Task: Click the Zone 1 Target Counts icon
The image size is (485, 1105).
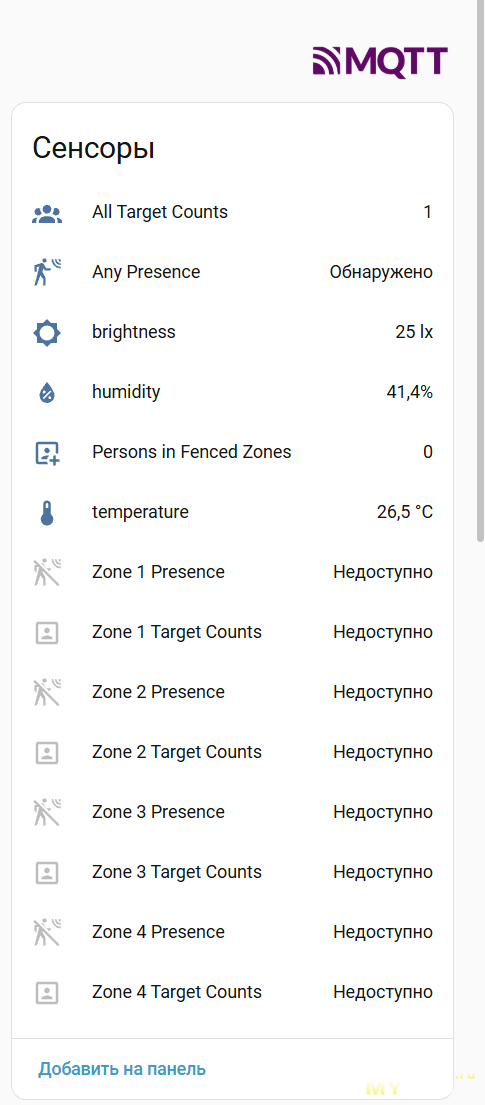Action: pyautogui.click(x=47, y=632)
